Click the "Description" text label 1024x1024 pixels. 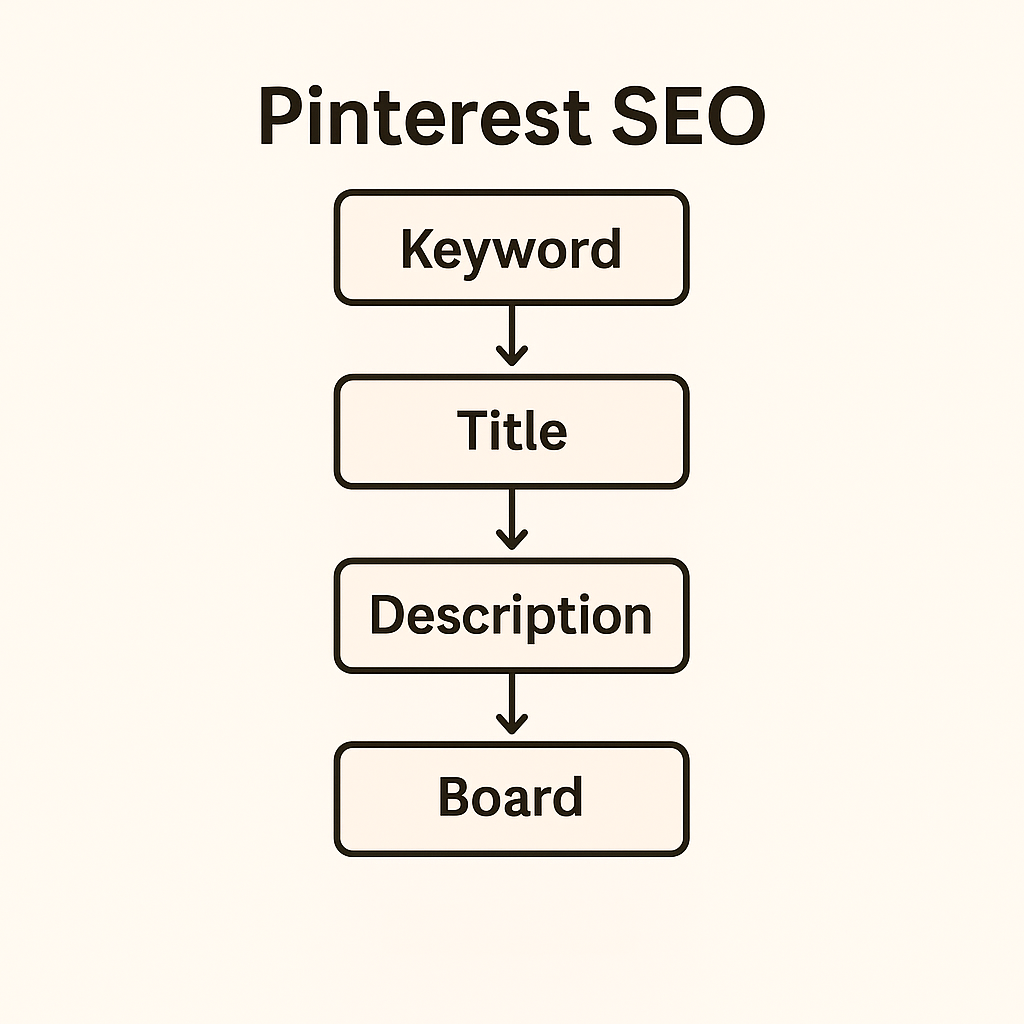coord(511,615)
